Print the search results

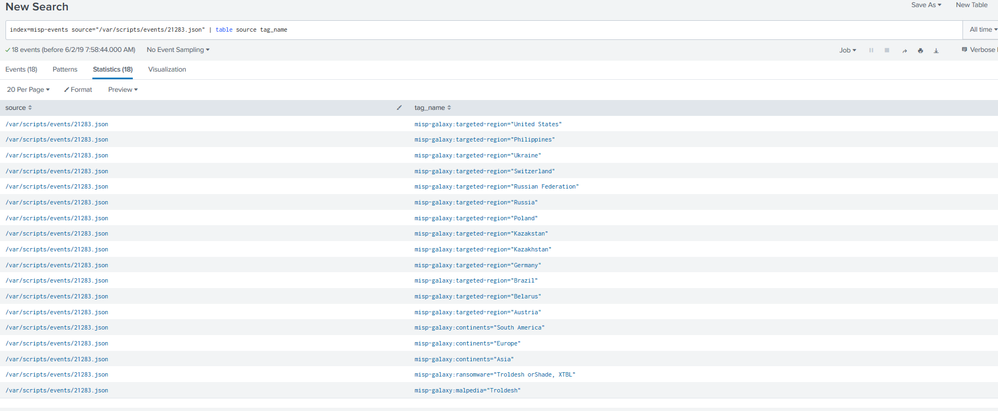coord(920,50)
